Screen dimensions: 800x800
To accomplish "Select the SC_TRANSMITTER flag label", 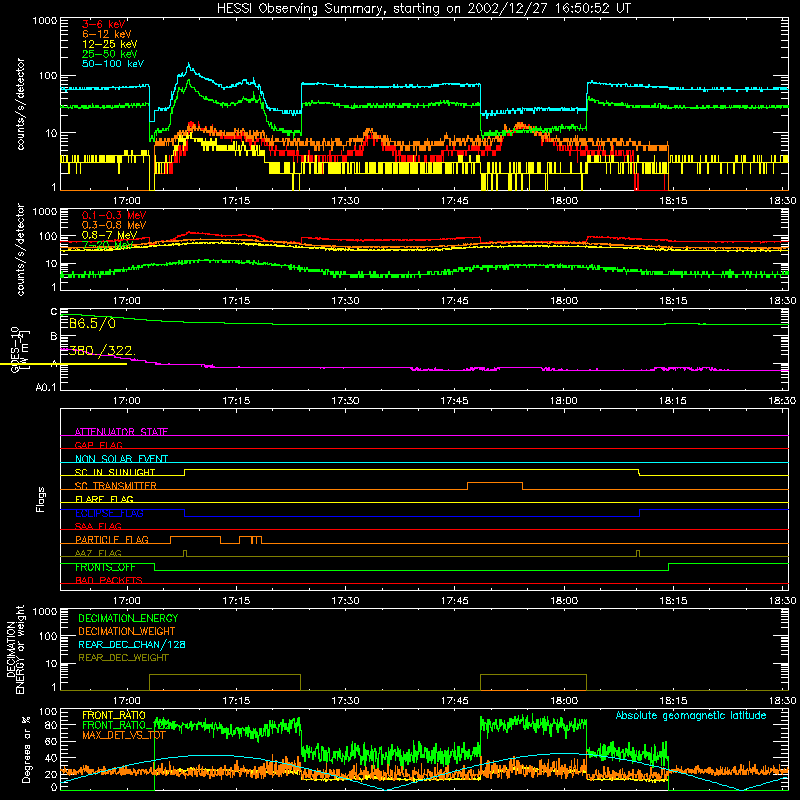I will [116, 486].
